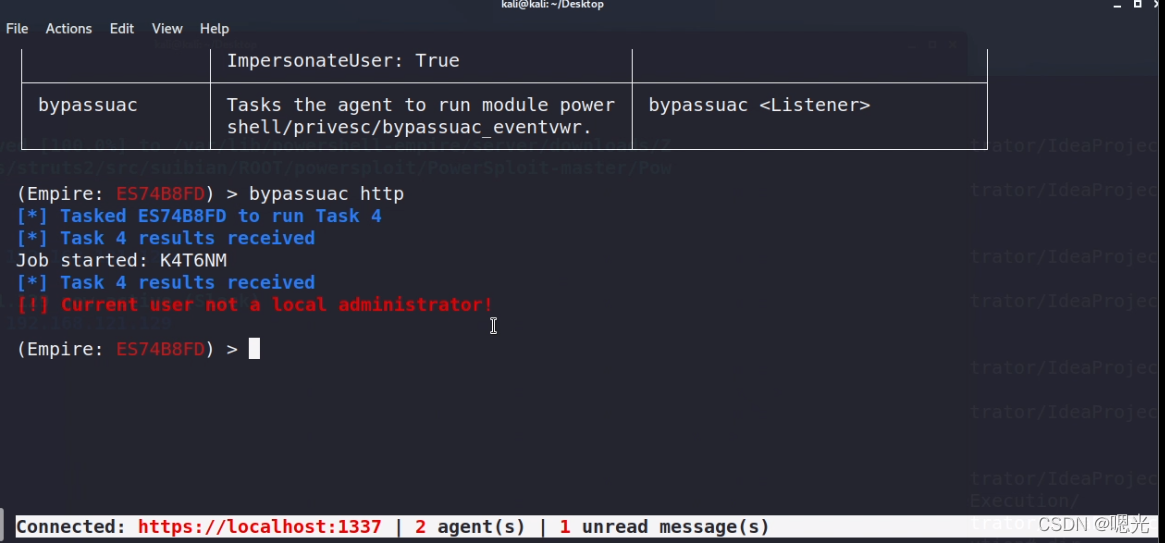Viewport: 1165px width, 543px height.
Task: Click '2 agent(s)' in status bar
Action: coord(470,527)
